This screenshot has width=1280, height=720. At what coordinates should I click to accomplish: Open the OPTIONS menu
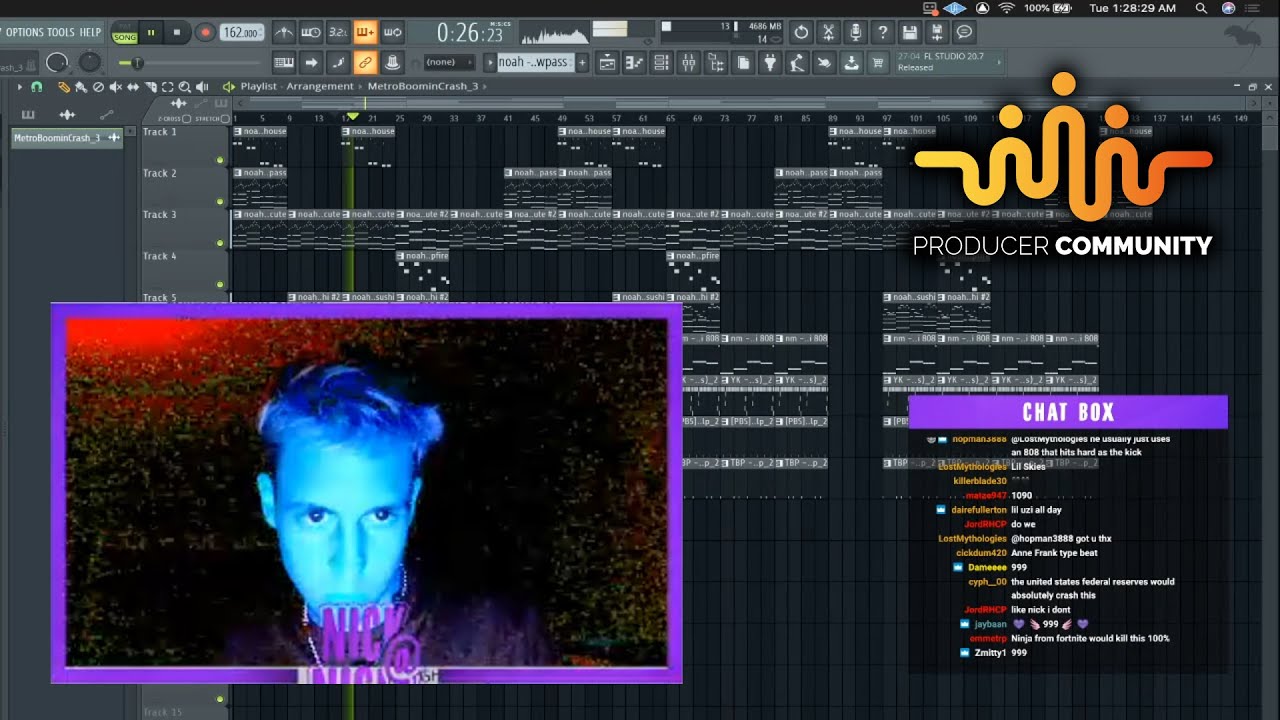click(x=24, y=32)
